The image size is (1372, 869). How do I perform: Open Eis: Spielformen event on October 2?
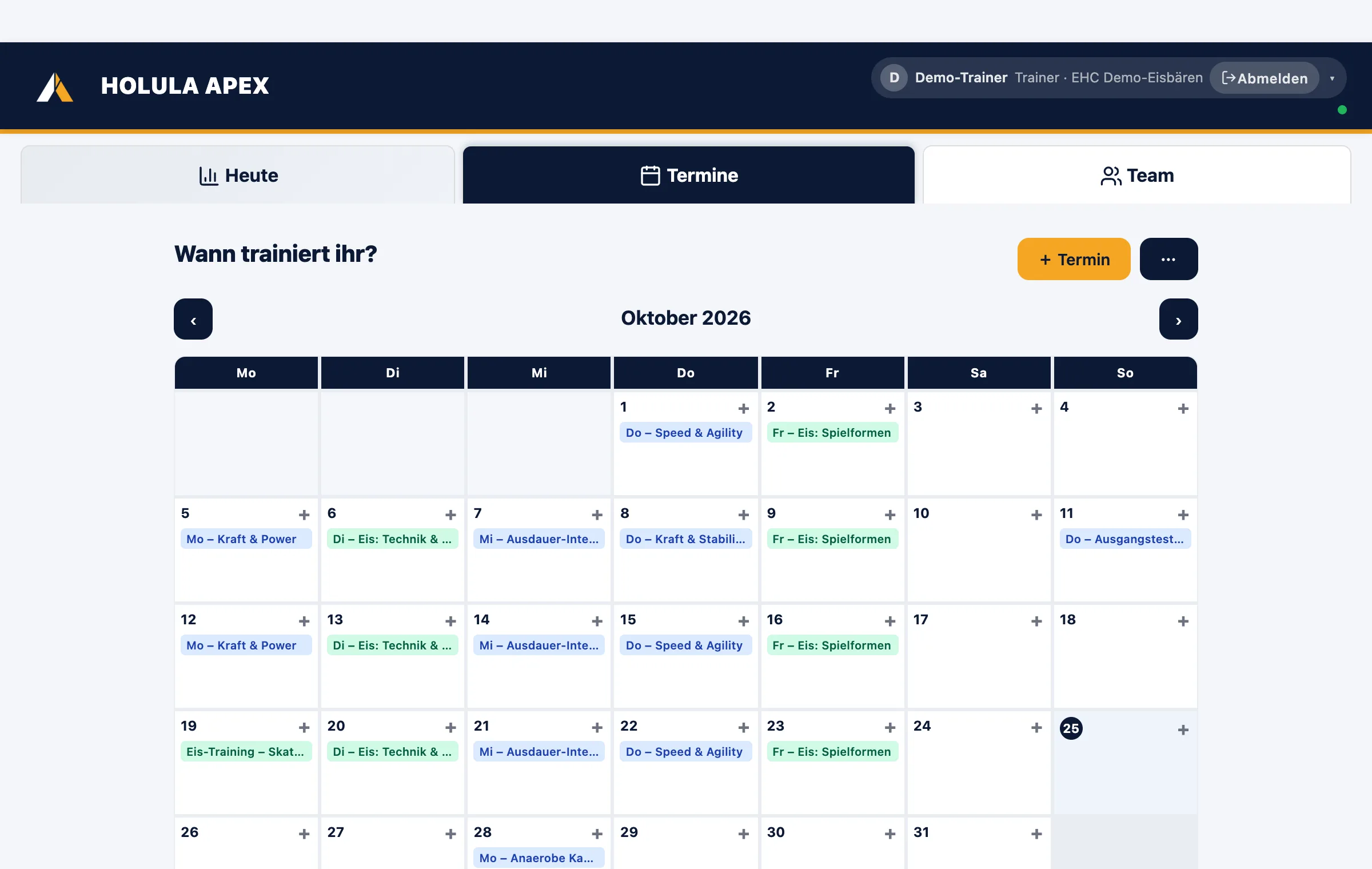(x=832, y=433)
